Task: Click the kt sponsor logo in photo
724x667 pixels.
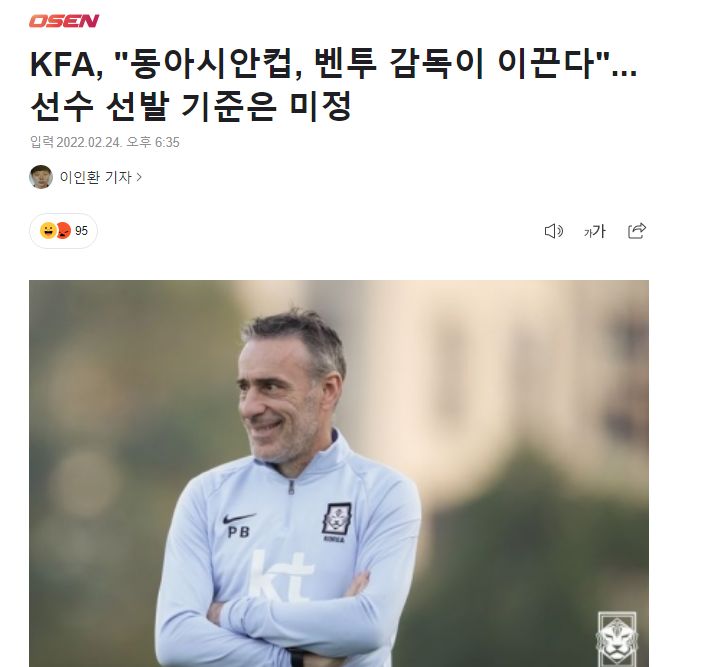Action: pyautogui.click(x=281, y=577)
